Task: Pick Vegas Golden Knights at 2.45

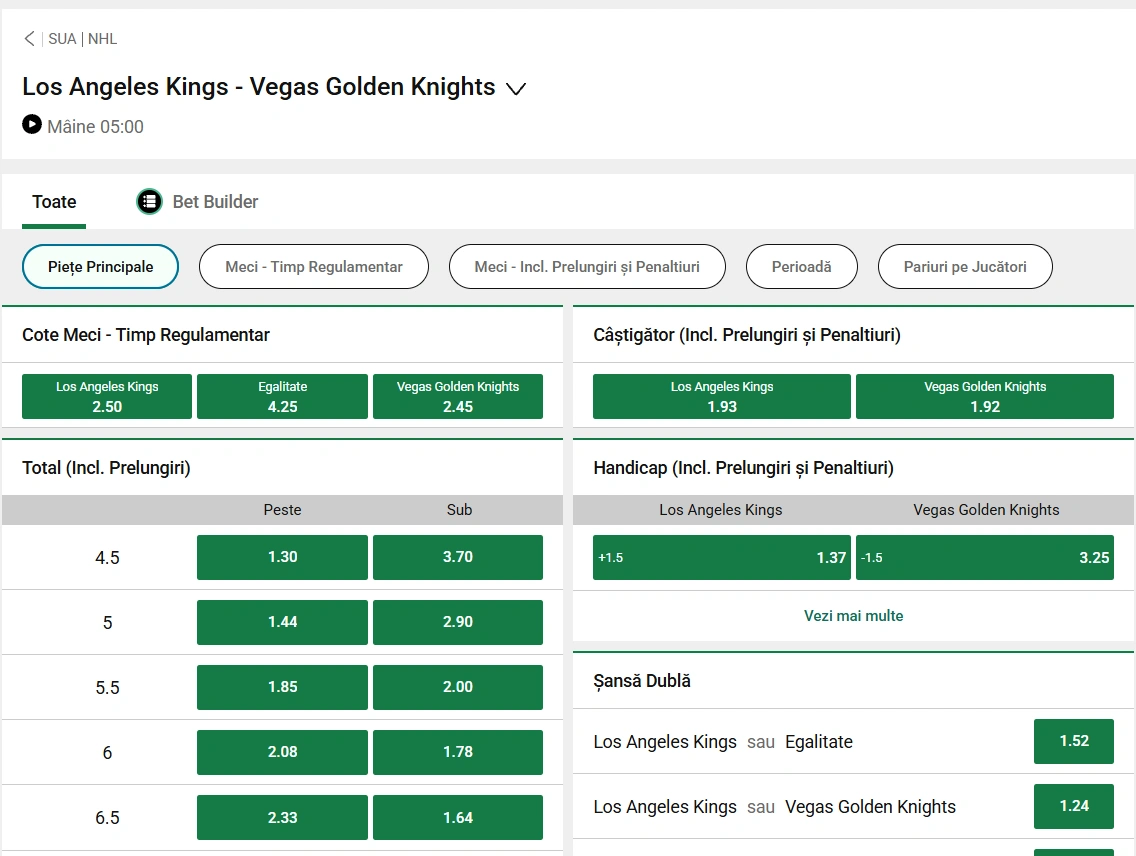Action: [x=458, y=396]
